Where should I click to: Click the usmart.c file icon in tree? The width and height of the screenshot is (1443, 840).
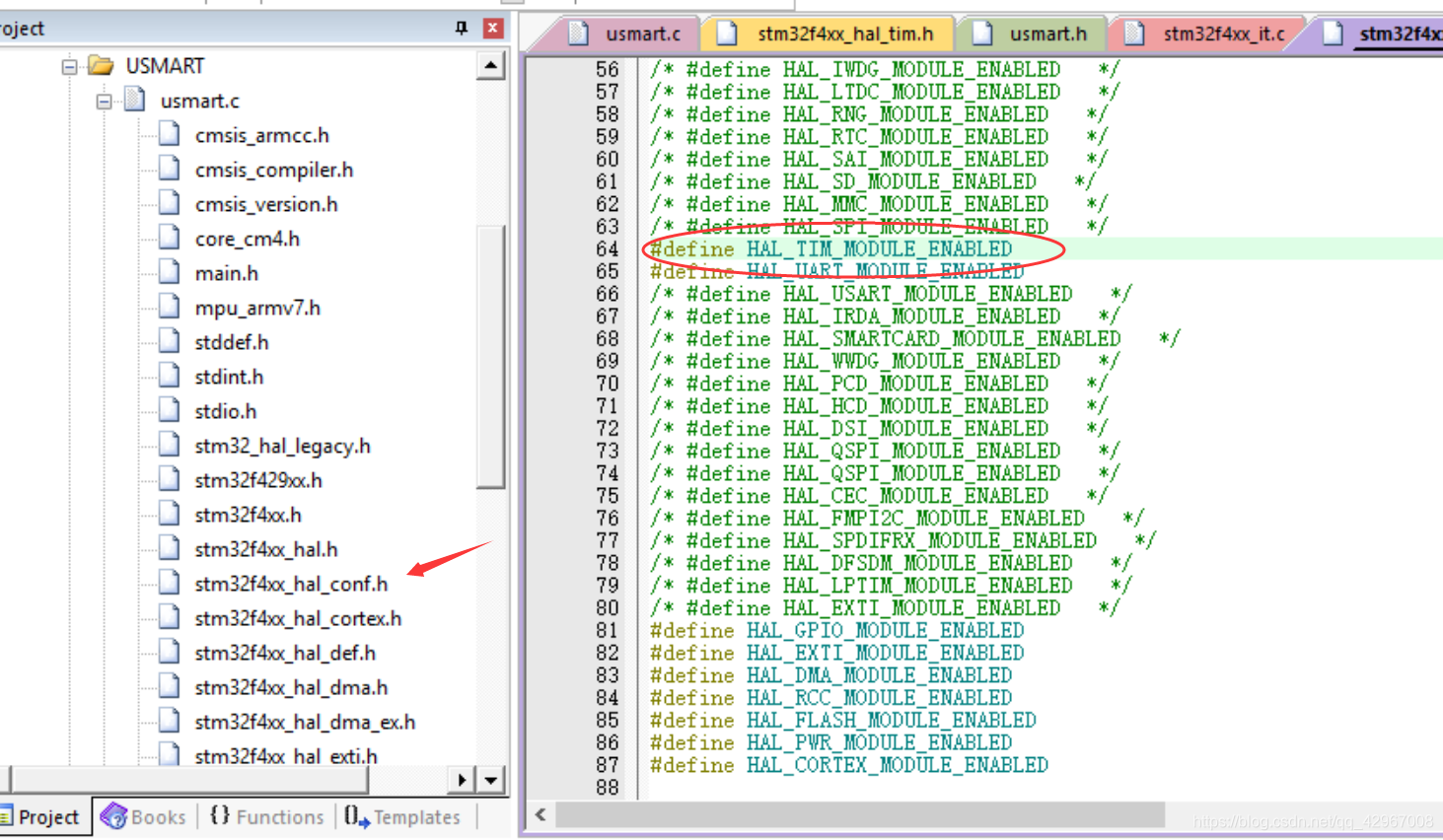coord(135,100)
